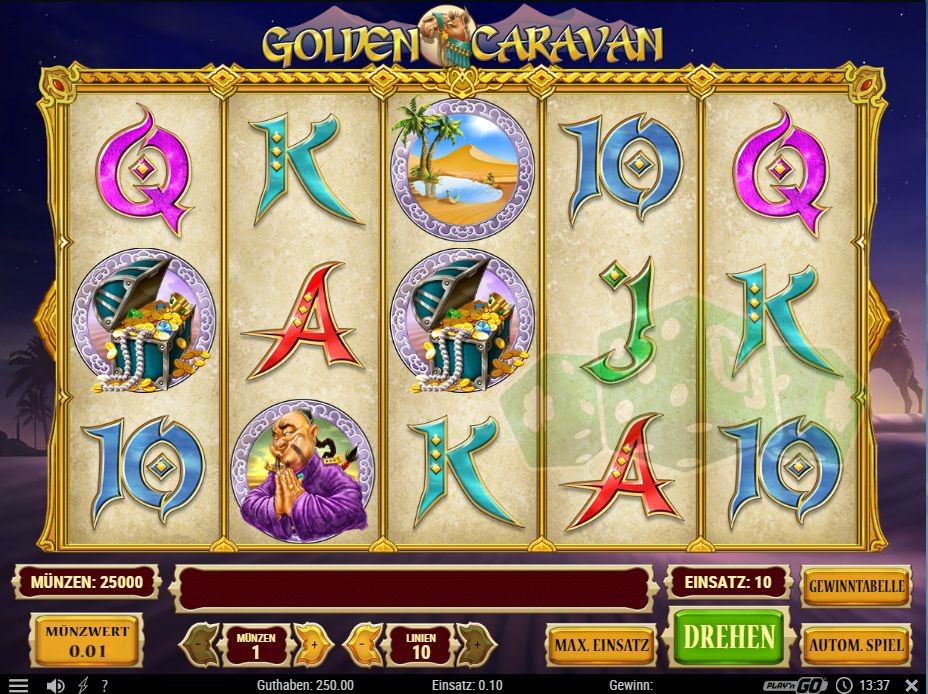
Task: Mute the game sound via speaker icon
Action: 56,685
